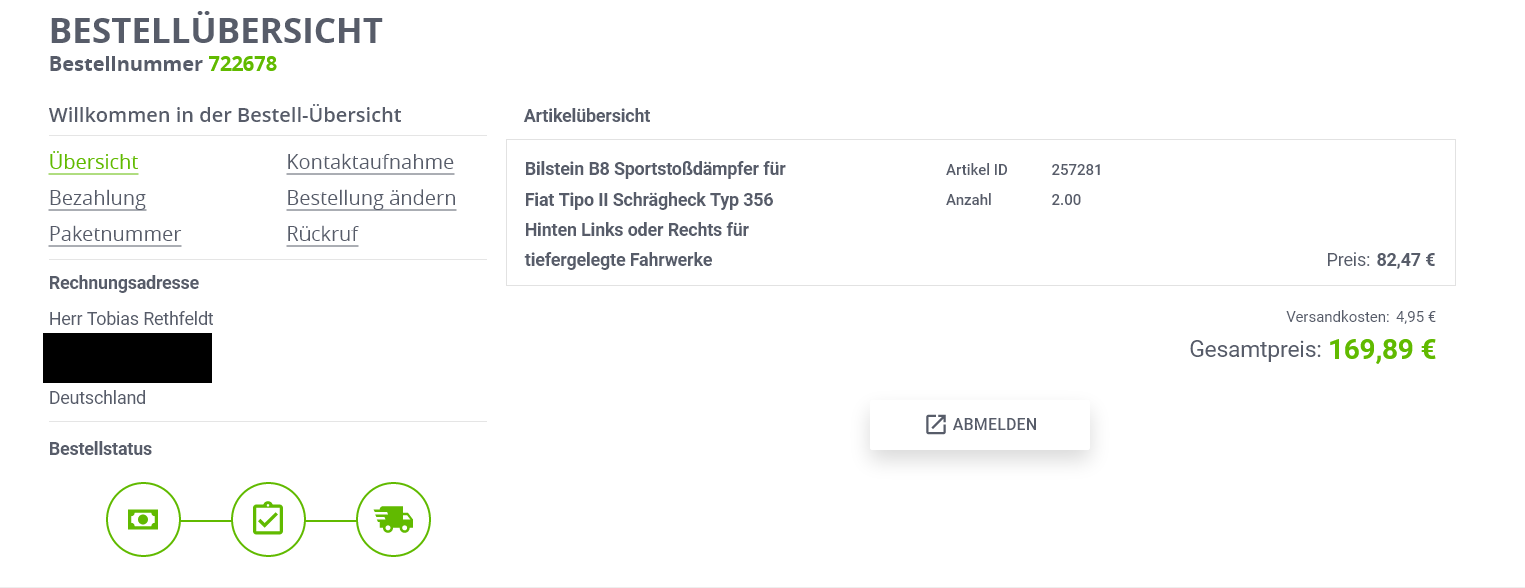Image resolution: width=1525 pixels, height=588 pixels.
Task: Click the green order number 722678
Action: 242,64
